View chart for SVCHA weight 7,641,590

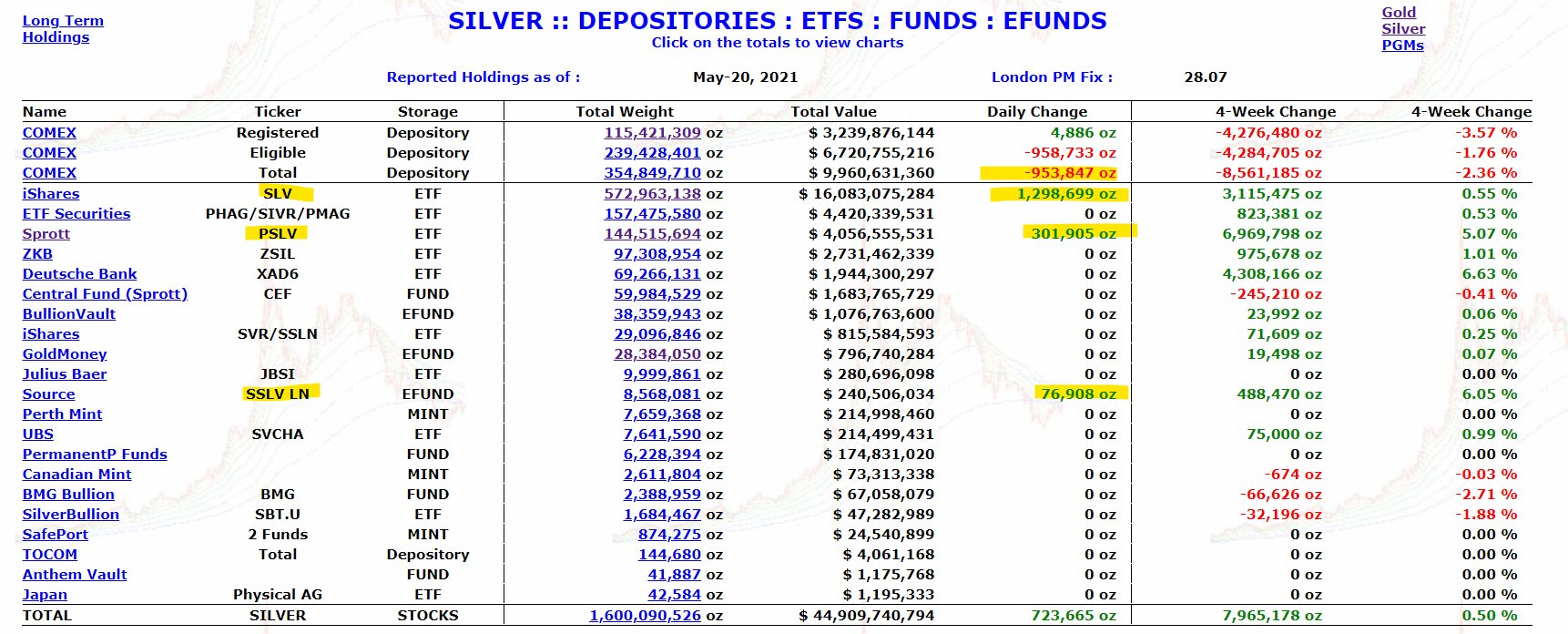click(x=662, y=435)
